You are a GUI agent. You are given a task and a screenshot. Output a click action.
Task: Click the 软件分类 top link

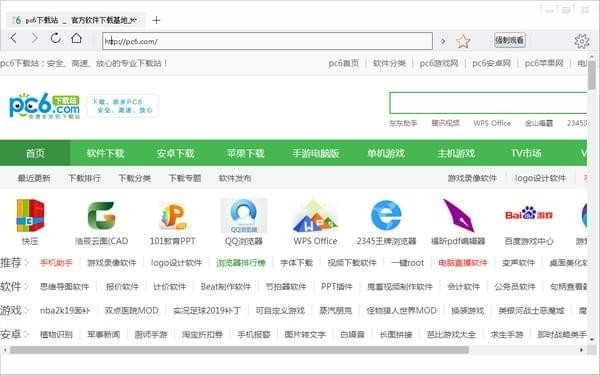tap(389, 63)
